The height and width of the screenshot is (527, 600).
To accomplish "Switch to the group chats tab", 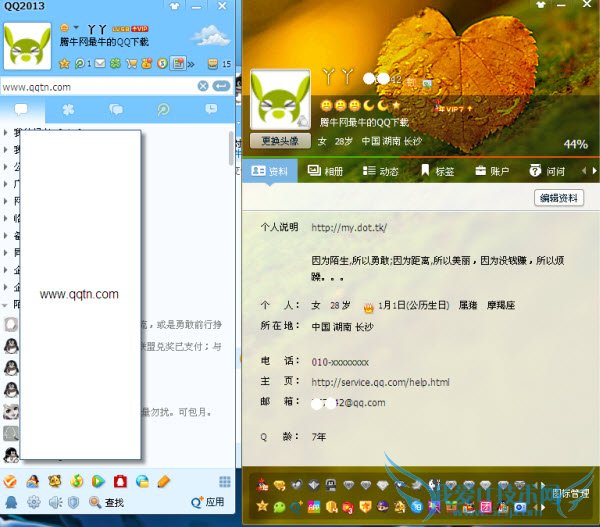I will [116, 110].
